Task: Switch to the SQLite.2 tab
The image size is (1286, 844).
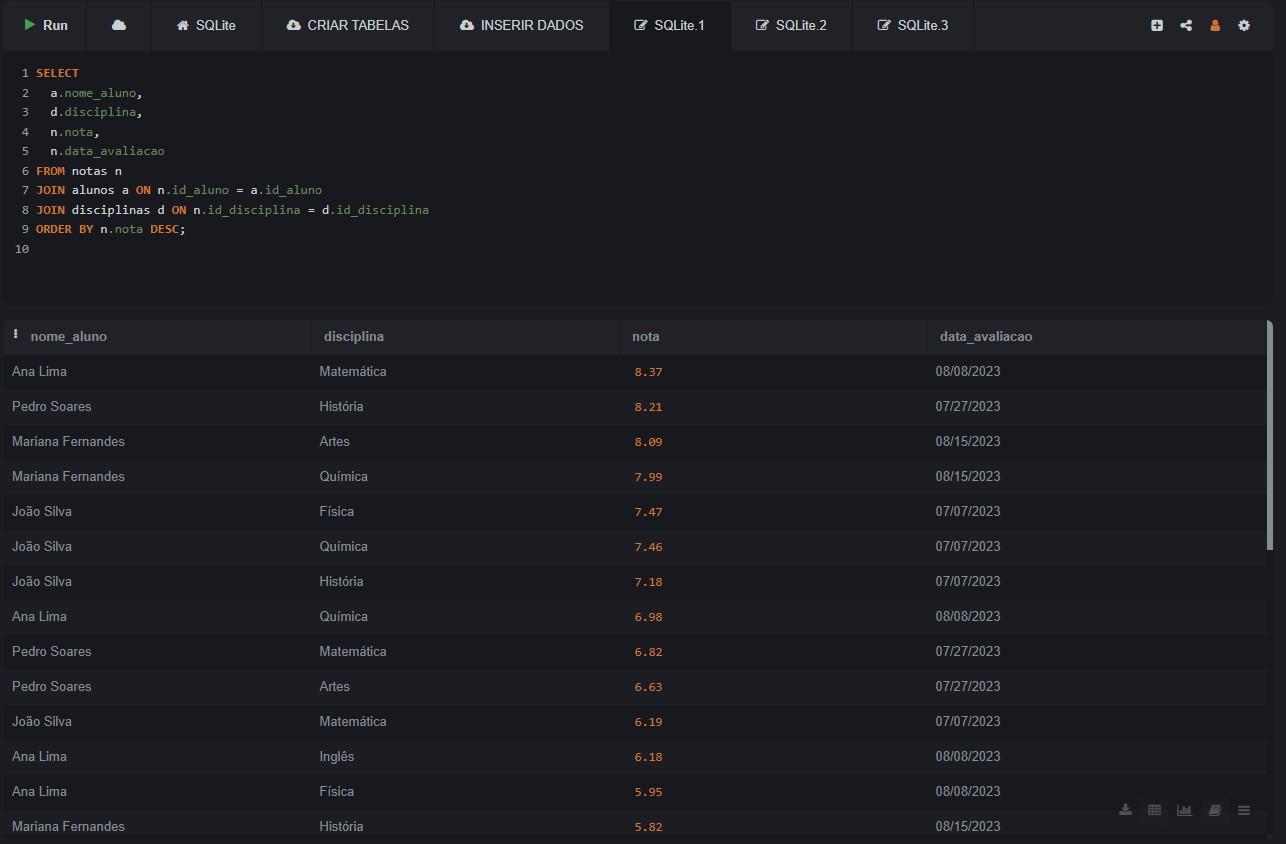Action: pyautogui.click(x=791, y=25)
